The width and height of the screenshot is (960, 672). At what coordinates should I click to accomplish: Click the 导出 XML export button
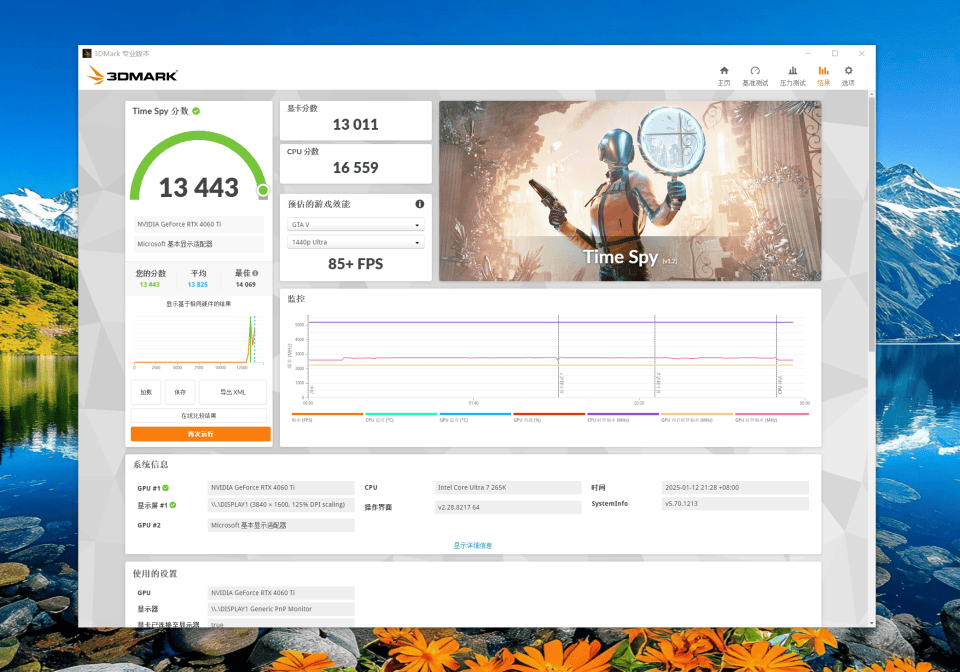pyautogui.click(x=233, y=392)
